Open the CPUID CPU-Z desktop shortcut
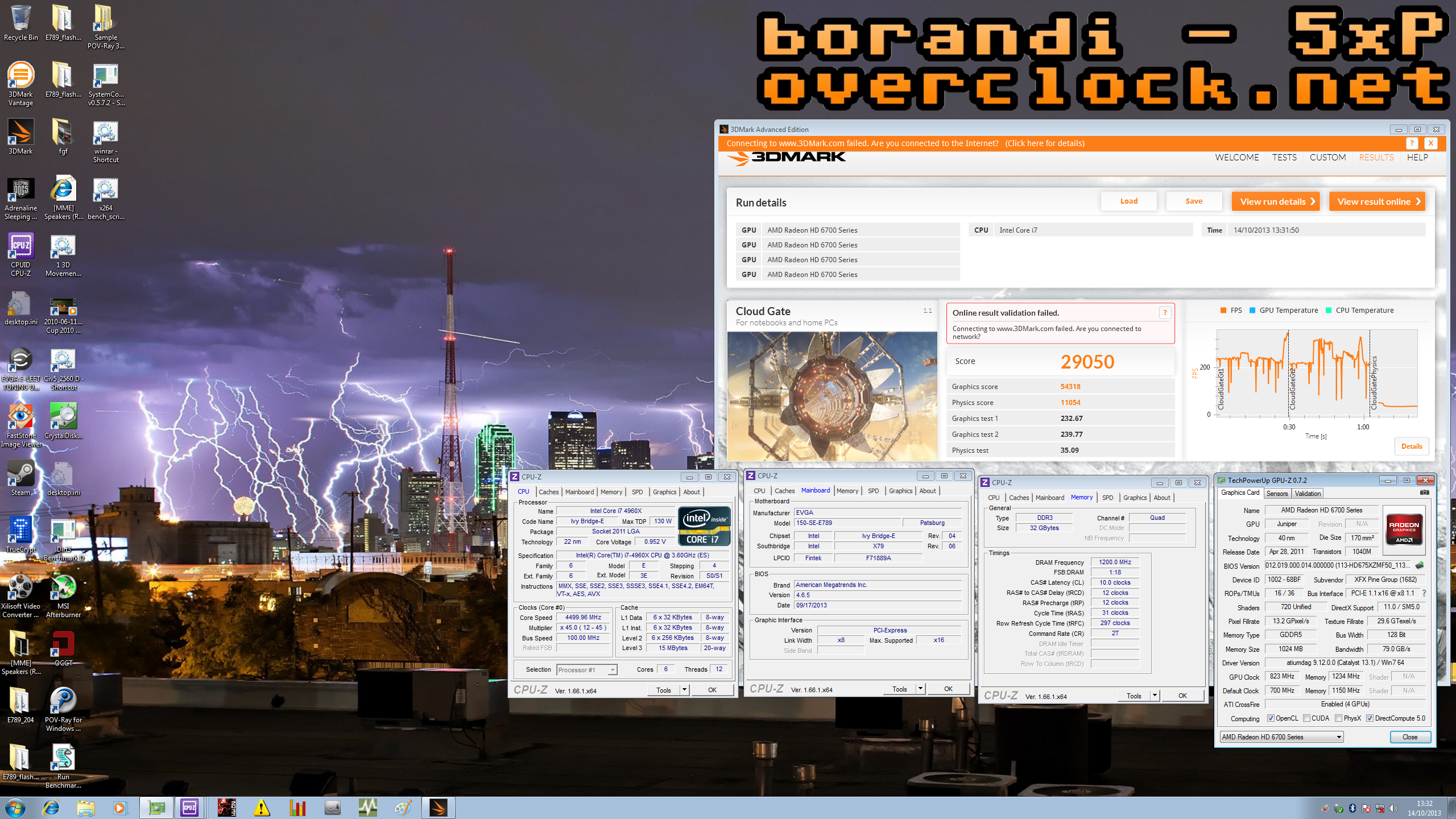1456x819 pixels. coord(20,254)
